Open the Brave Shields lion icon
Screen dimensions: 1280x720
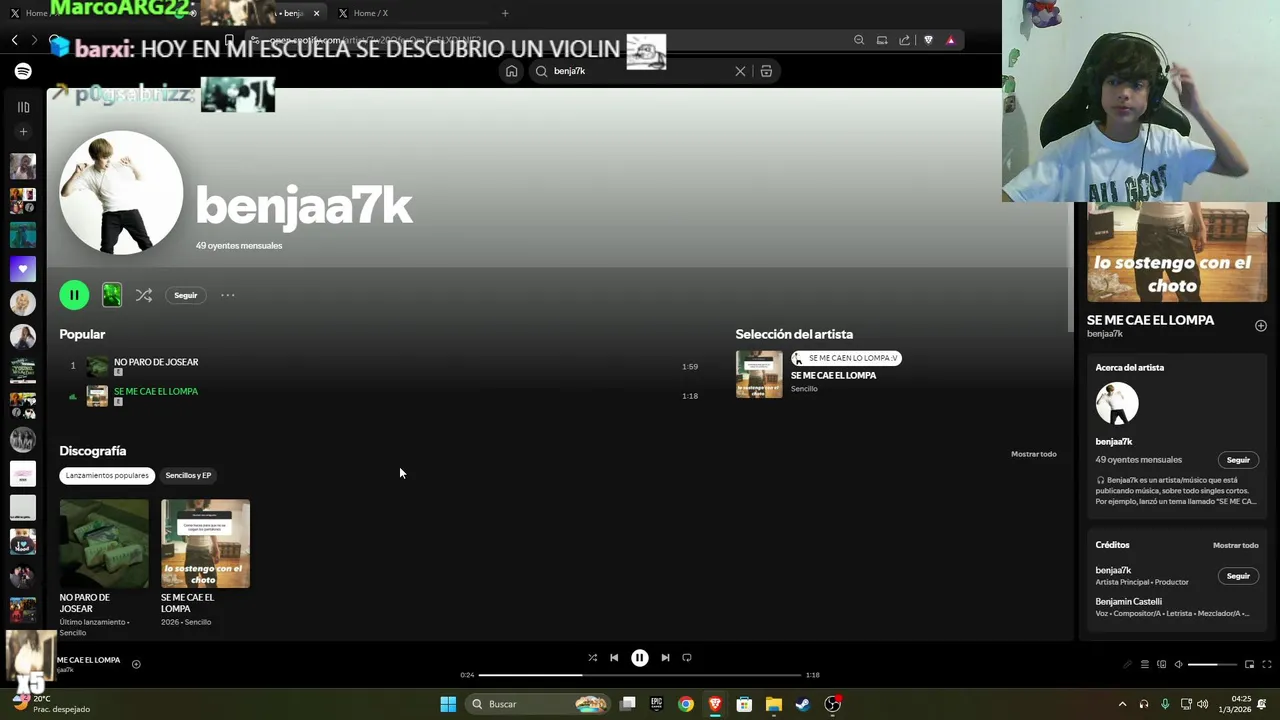[x=928, y=40]
